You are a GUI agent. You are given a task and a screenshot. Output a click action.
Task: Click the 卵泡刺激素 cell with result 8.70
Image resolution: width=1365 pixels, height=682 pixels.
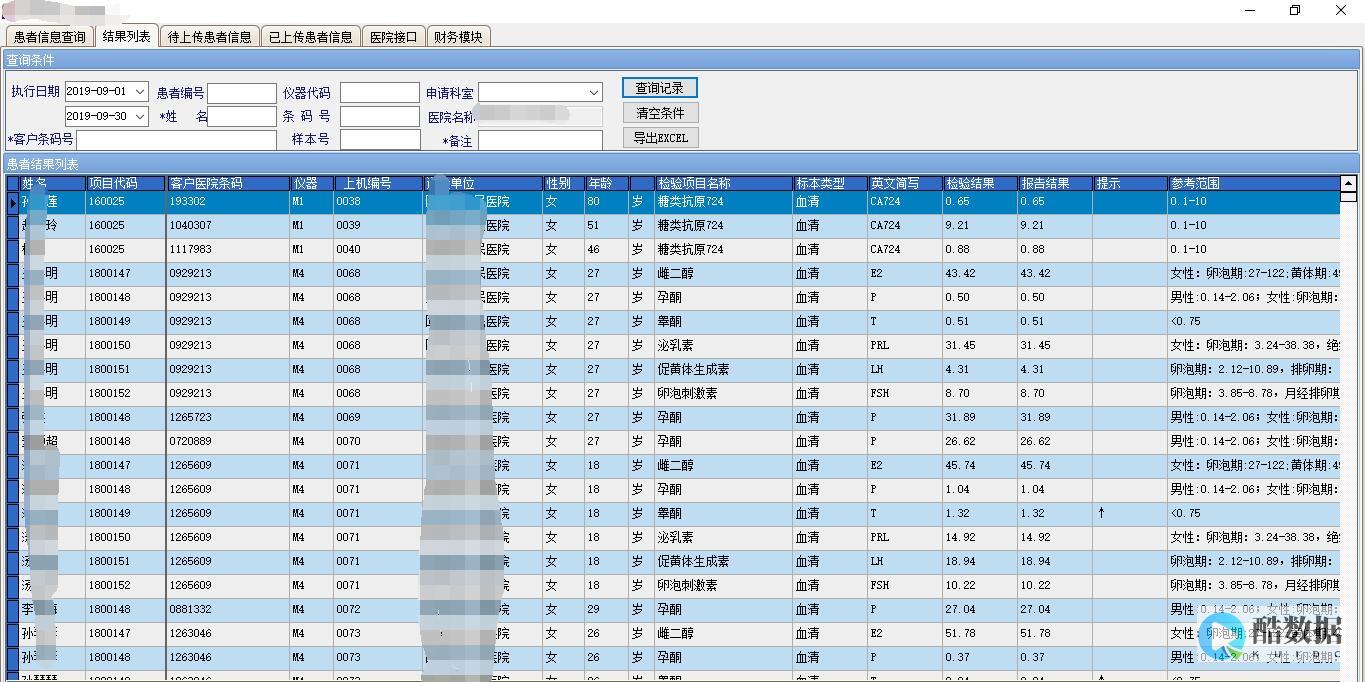723,393
